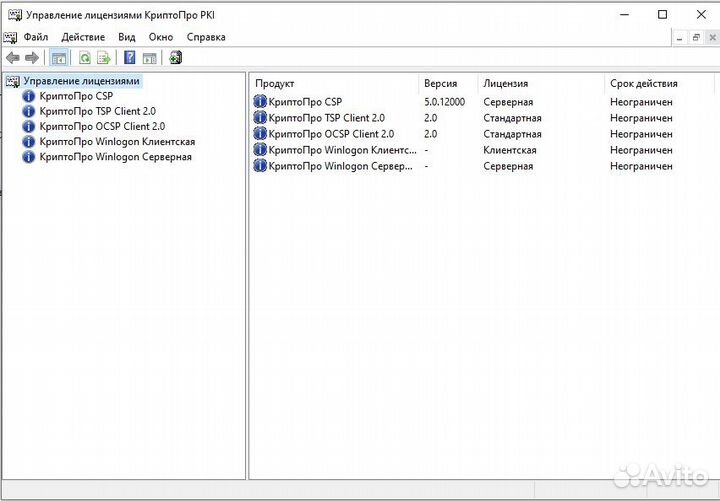This screenshot has width=720, height=501.
Task: Click the last toolbar icon with green plus
Action: click(176, 58)
